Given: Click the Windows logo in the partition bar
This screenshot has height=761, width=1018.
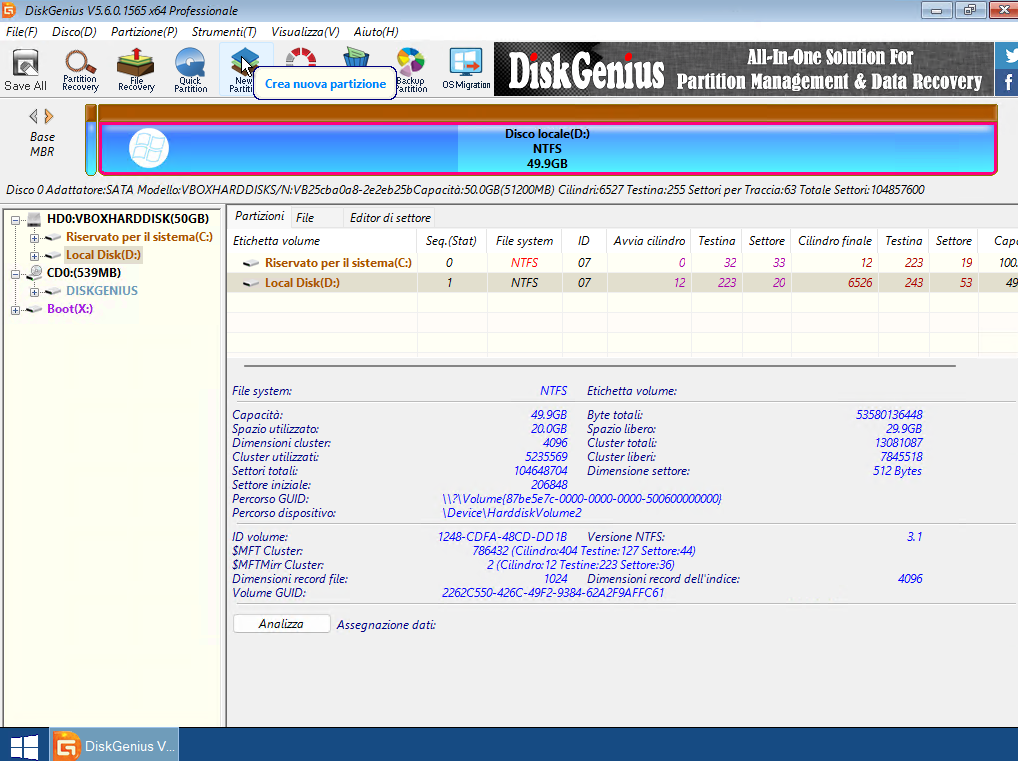Looking at the screenshot, I should [x=149, y=148].
